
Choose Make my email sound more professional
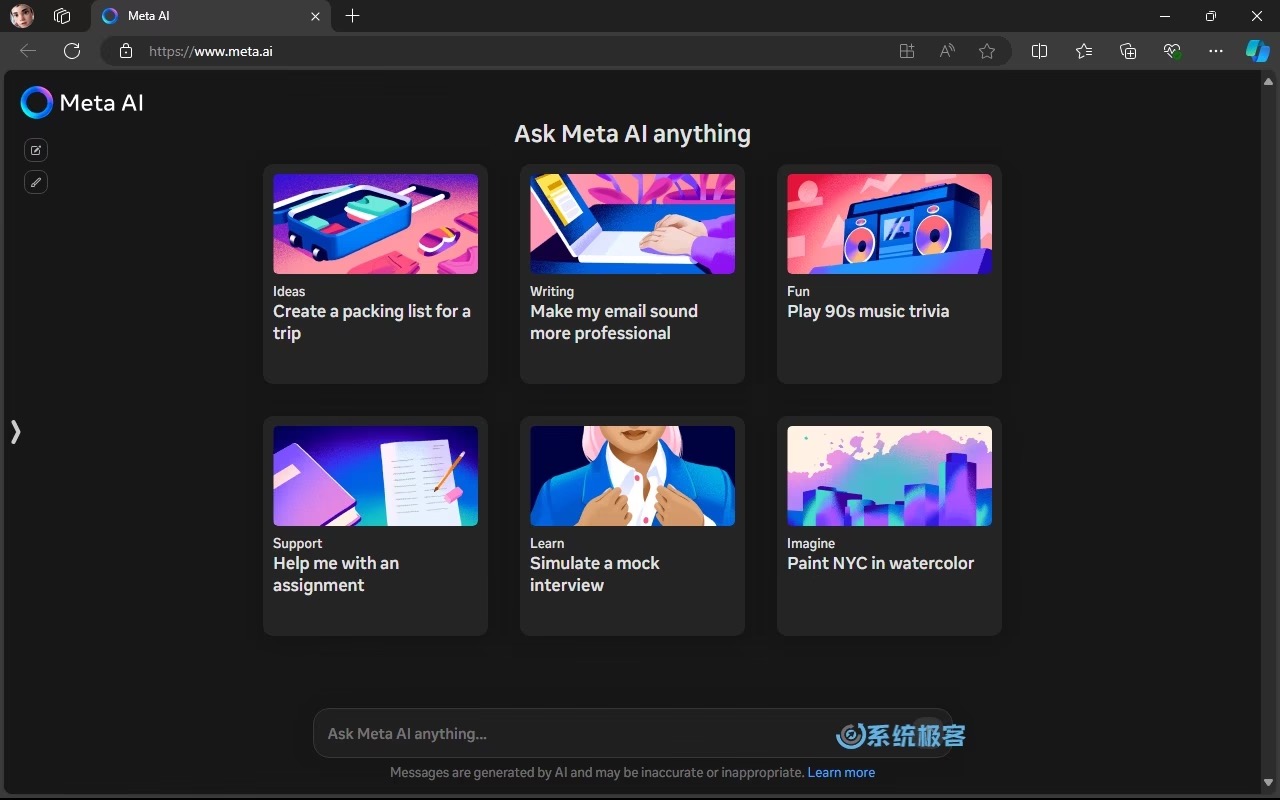[x=632, y=274]
